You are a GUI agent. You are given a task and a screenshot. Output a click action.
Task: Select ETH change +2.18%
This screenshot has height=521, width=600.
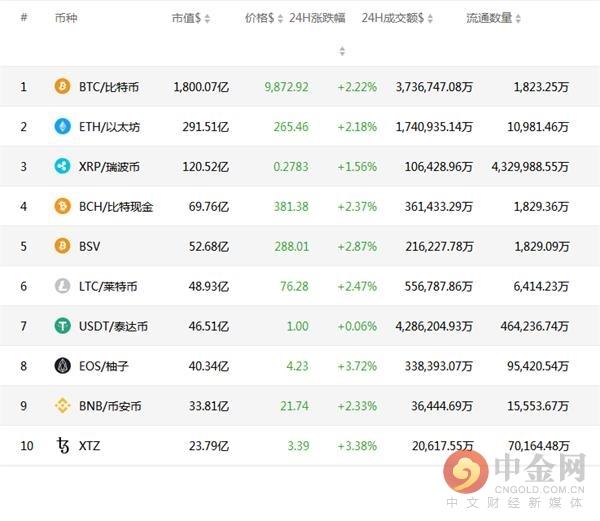357,127
